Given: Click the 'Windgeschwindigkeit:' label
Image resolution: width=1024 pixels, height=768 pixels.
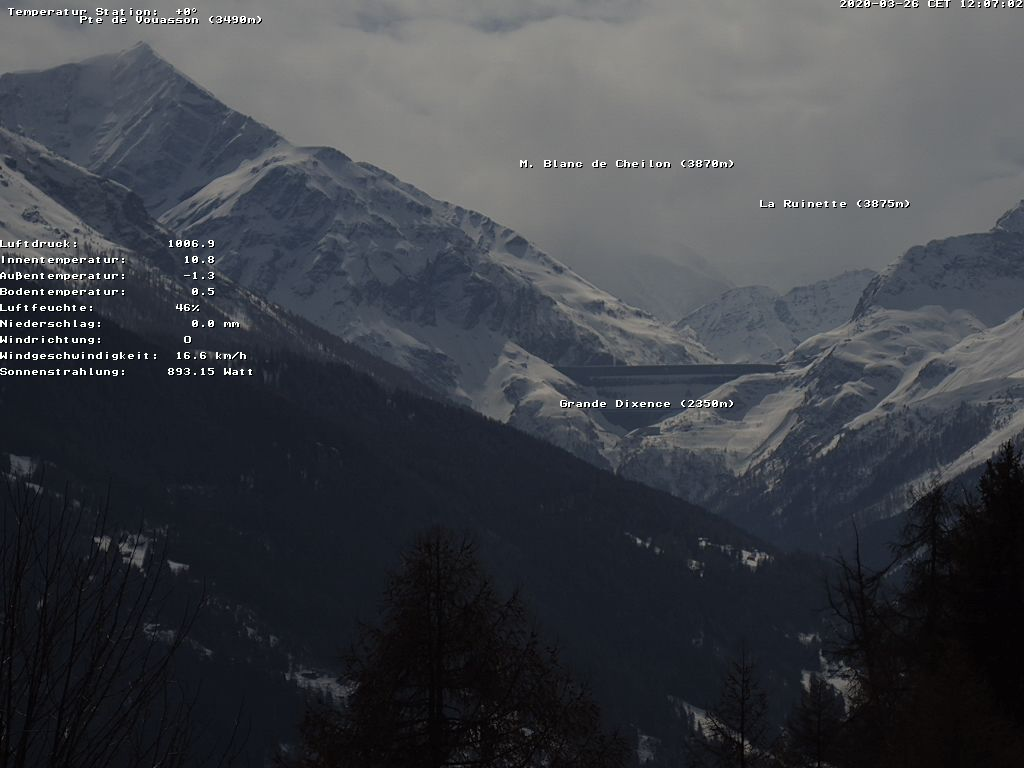Looking at the screenshot, I should click(x=79, y=356).
